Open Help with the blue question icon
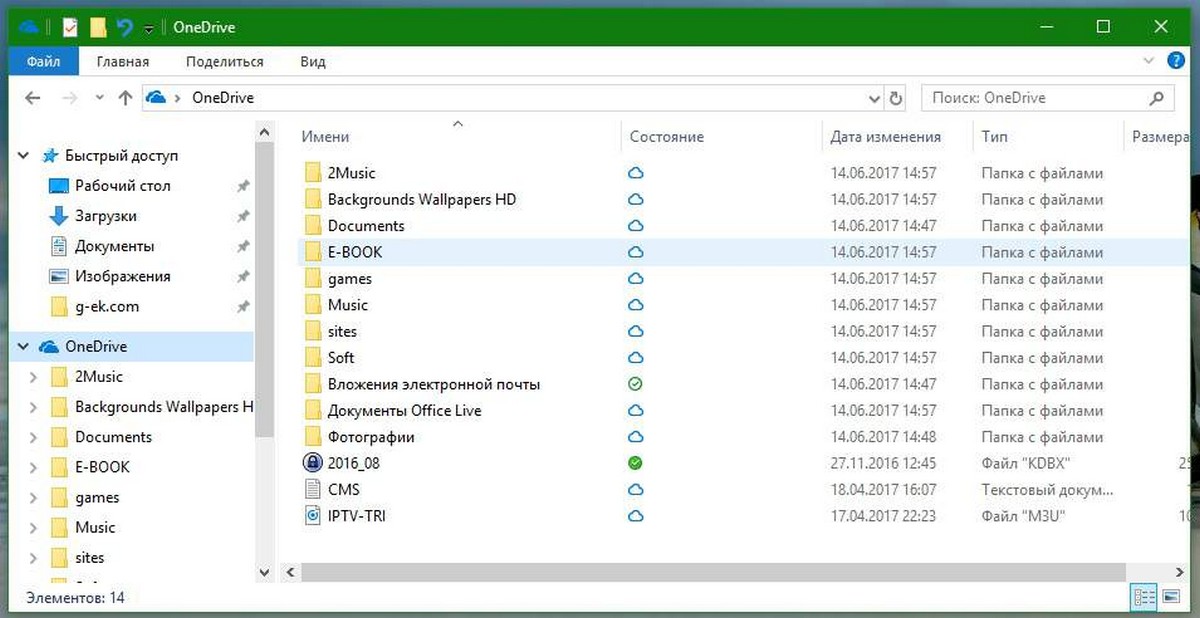Image resolution: width=1200 pixels, height=618 pixels. [1177, 61]
